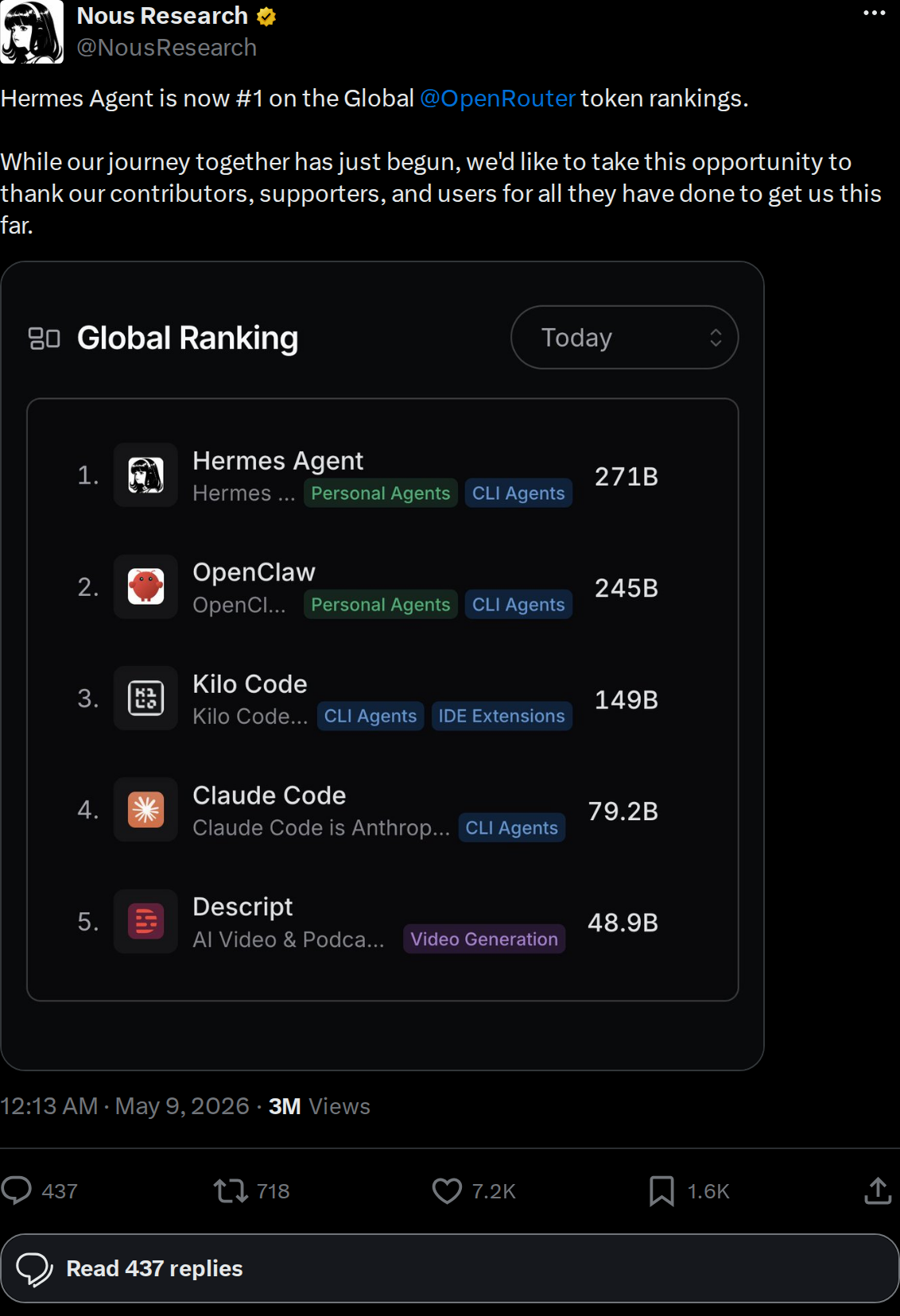
Task: Expand the Today time range dropdown
Action: [624, 338]
